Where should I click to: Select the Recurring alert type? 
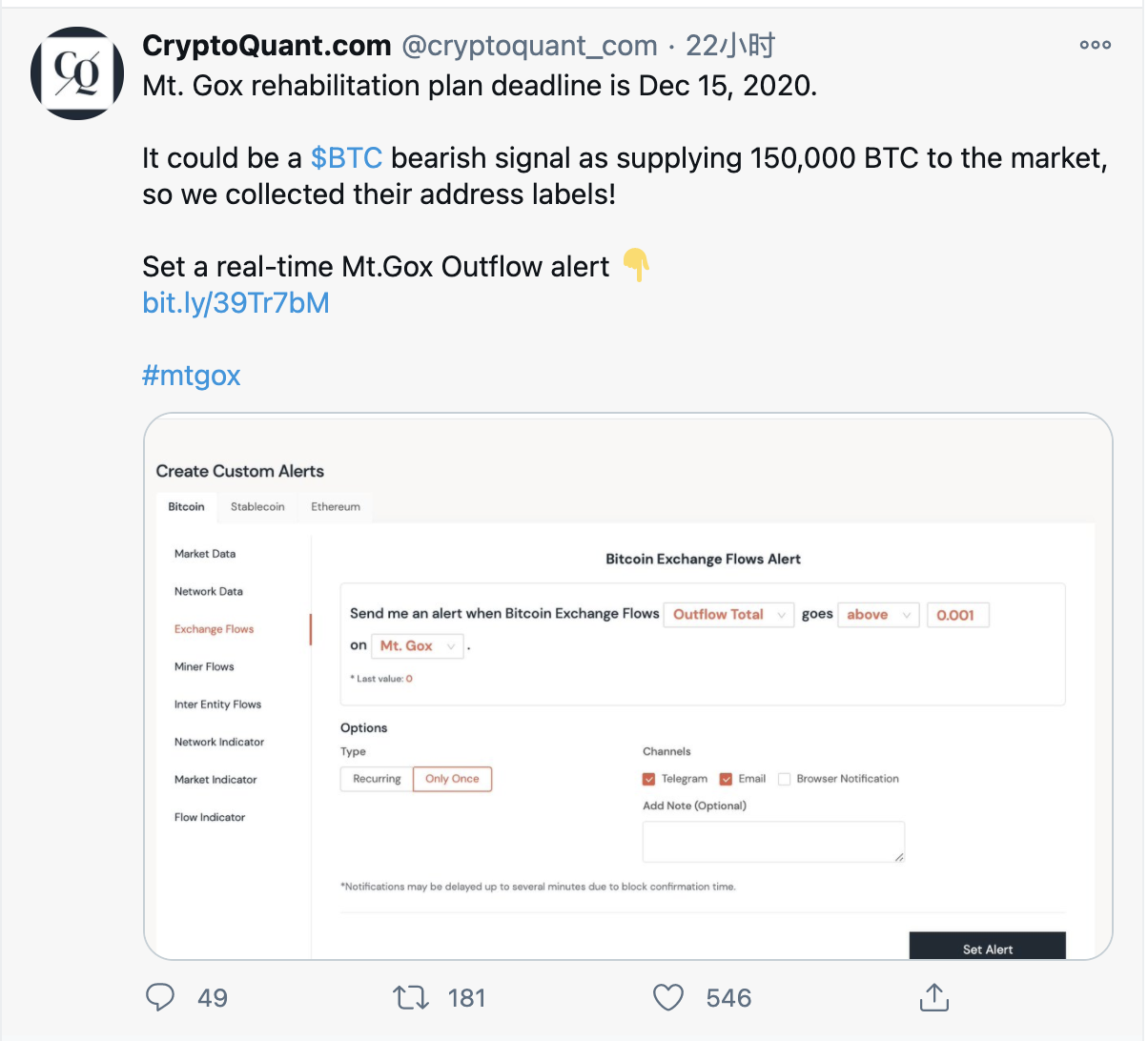click(377, 779)
